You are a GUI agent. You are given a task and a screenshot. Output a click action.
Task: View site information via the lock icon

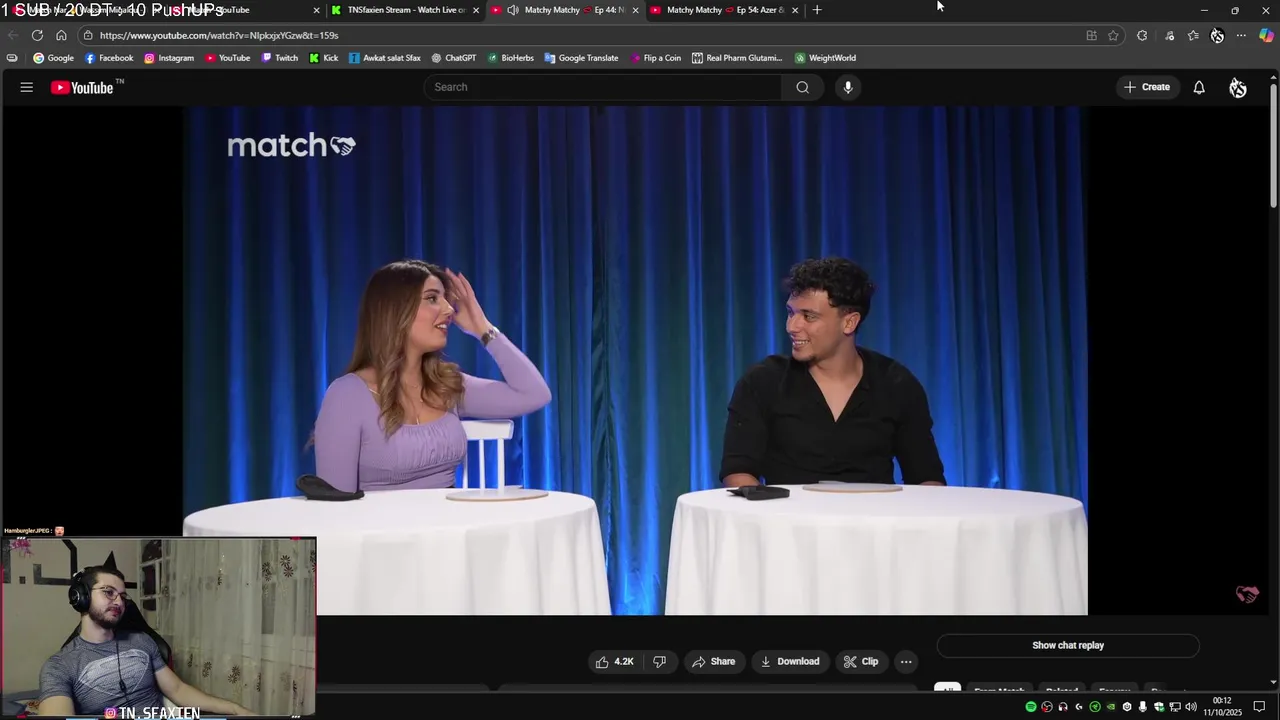point(88,35)
